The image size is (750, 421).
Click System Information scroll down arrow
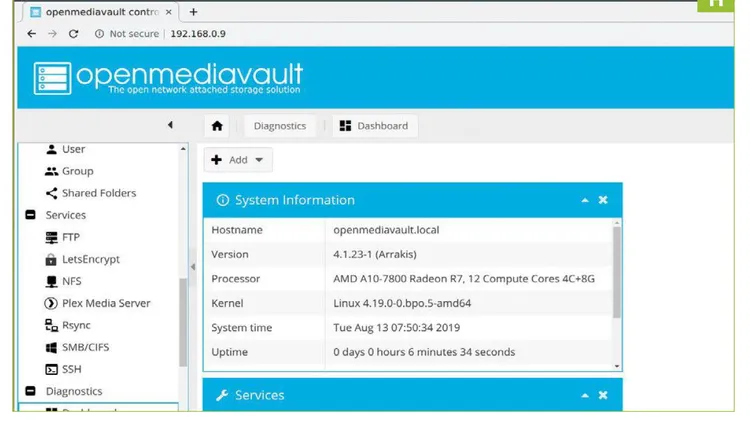coord(617,366)
